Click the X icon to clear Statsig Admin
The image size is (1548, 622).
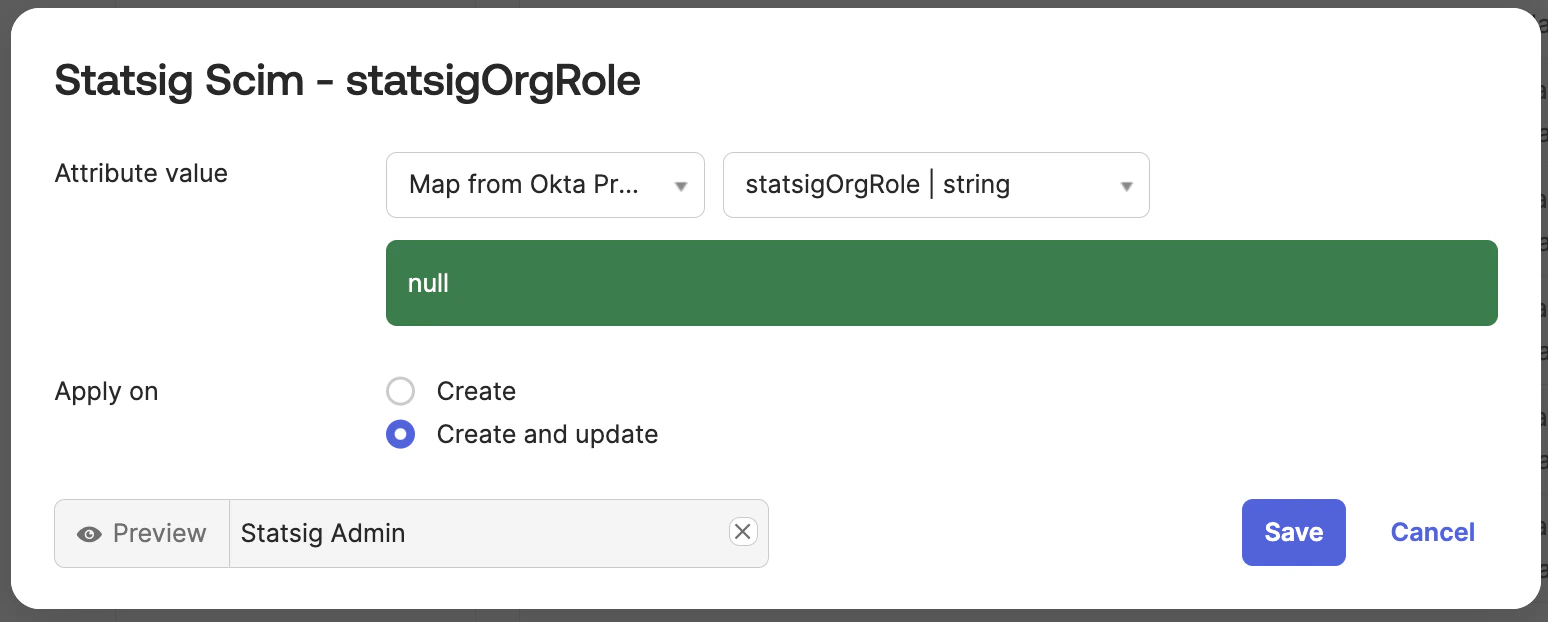point(742,532)
